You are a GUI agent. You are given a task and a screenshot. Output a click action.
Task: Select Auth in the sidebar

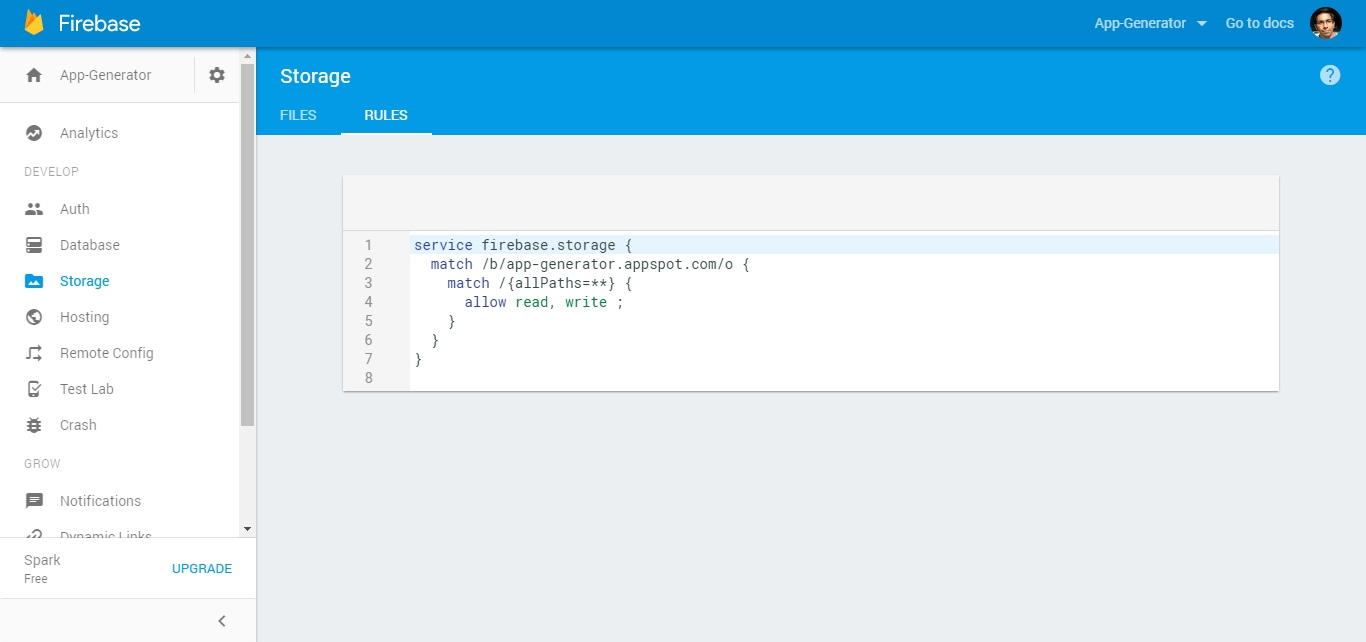(x=74, y=208)
